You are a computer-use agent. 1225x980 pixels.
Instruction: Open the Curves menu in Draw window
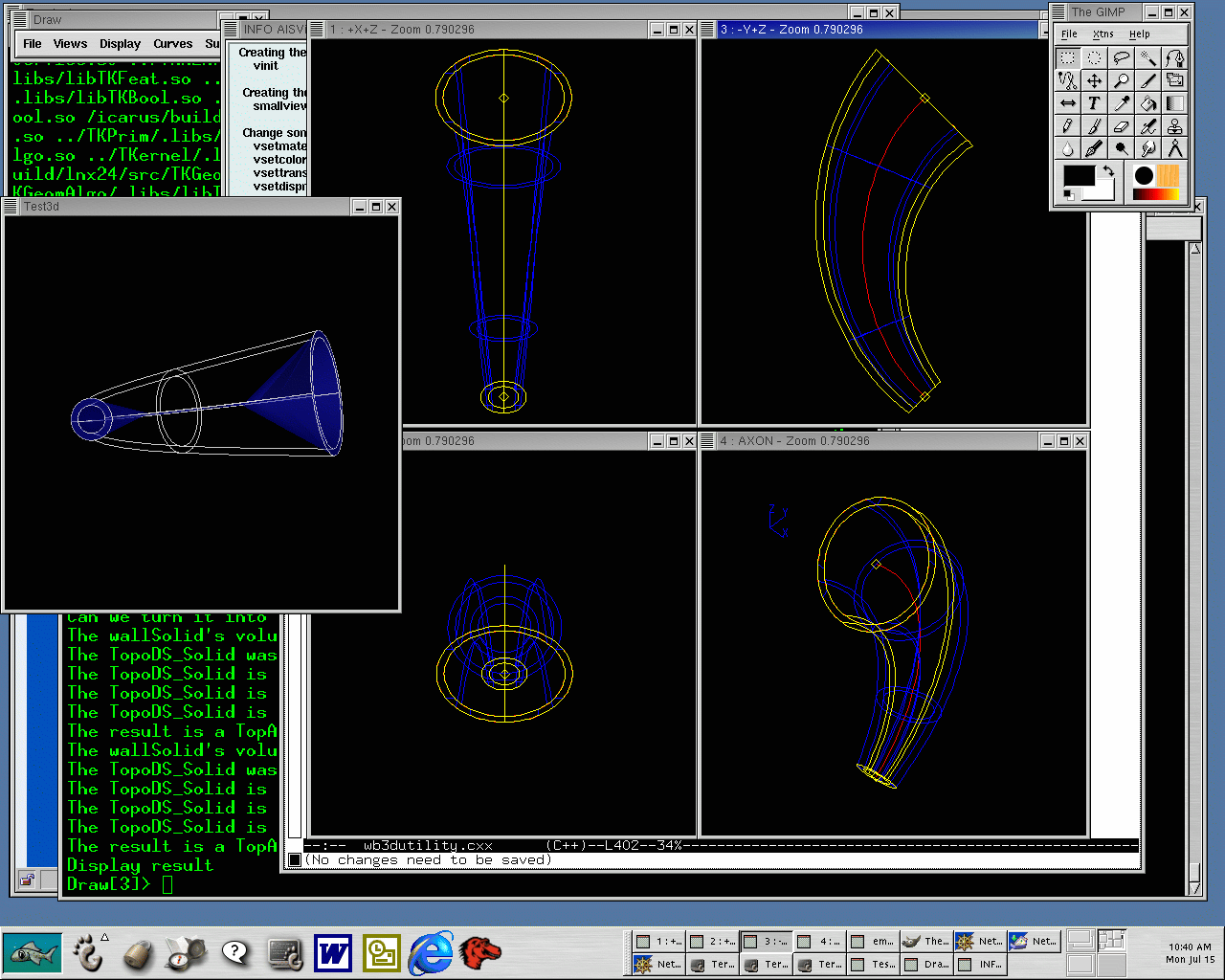click(172, 44)
